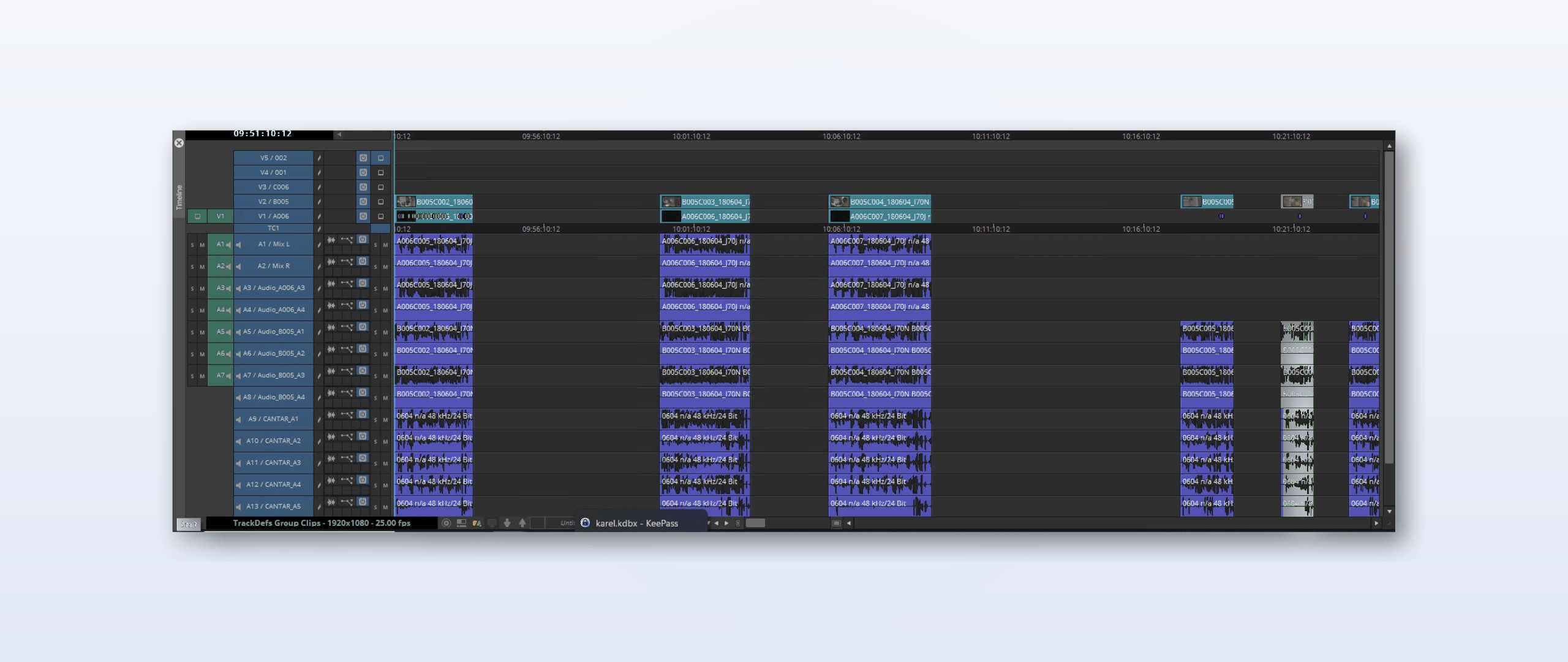Viewport: 1568px width, 662px height.
Task: Click the 10:01:10:12 mark on the top timecode ruler
Action: [691, 136]
